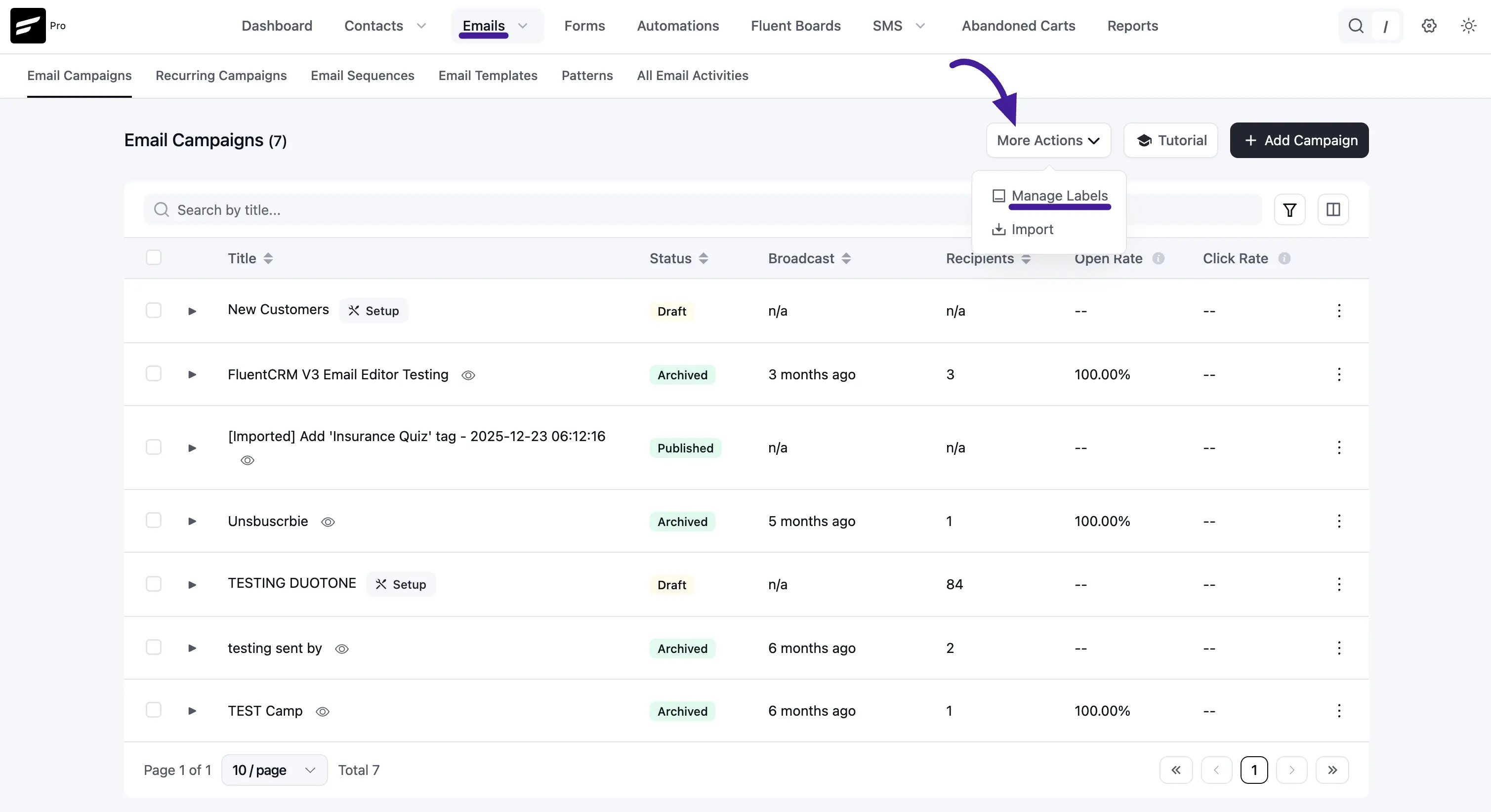The image size is (1491, 812).
Task: Open 10 / page size dropdown
Action: pos(274,771)
